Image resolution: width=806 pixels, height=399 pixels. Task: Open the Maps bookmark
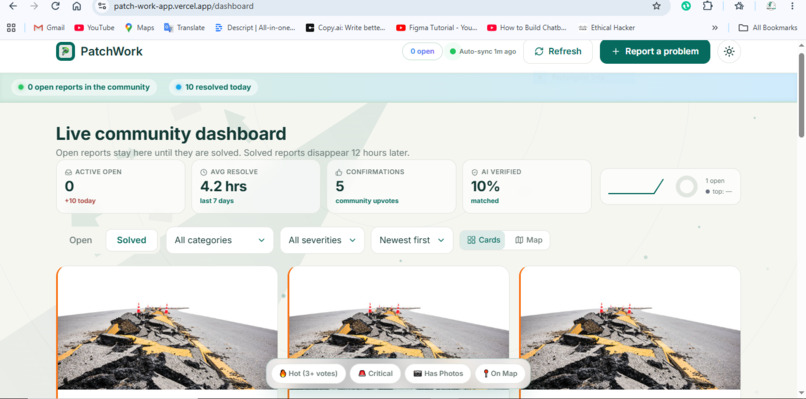tap(139, 28)
